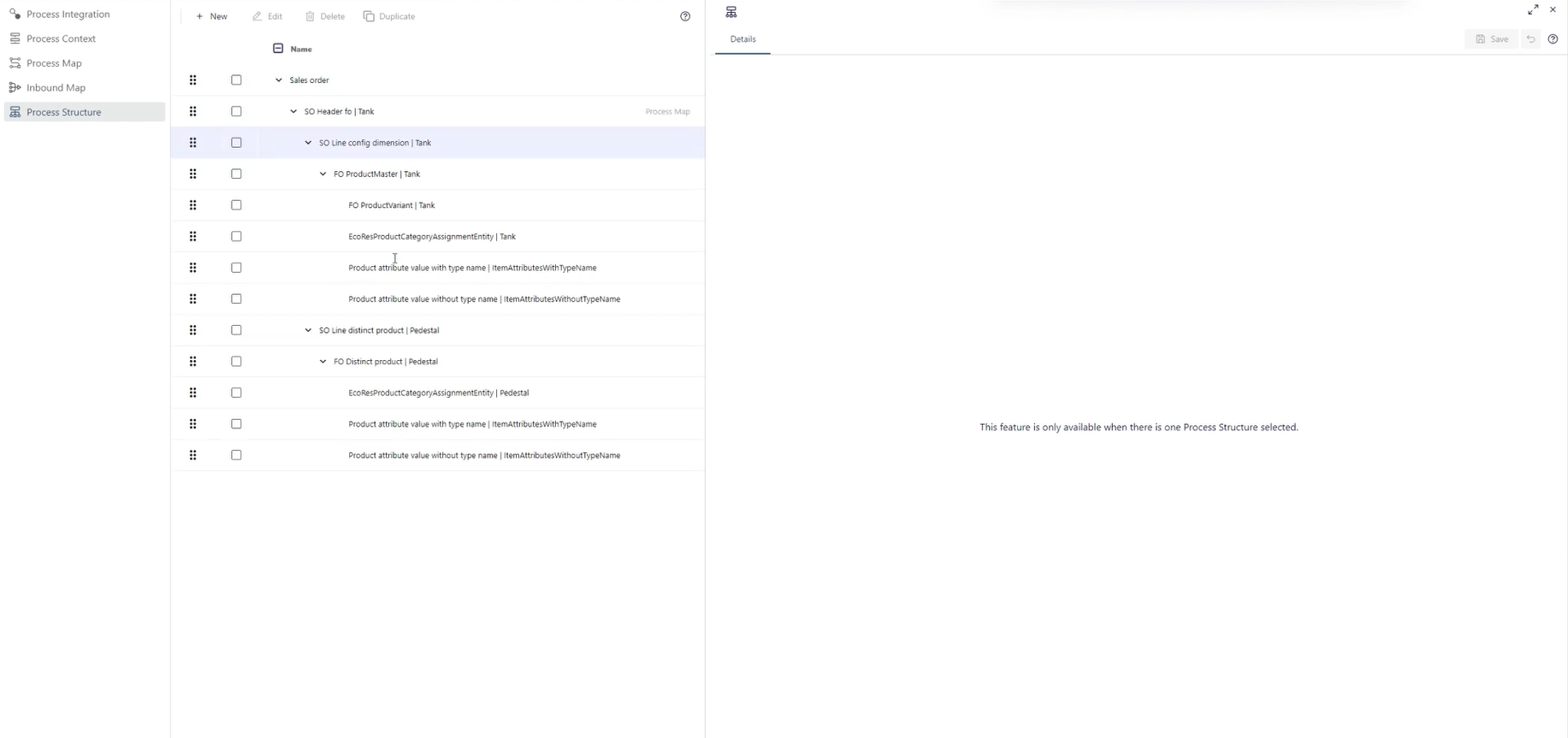The width and height of the screenshot is (1568, 738).
Task: Check SO Line distinct product checkbox
Action: [x=236, y=330]
